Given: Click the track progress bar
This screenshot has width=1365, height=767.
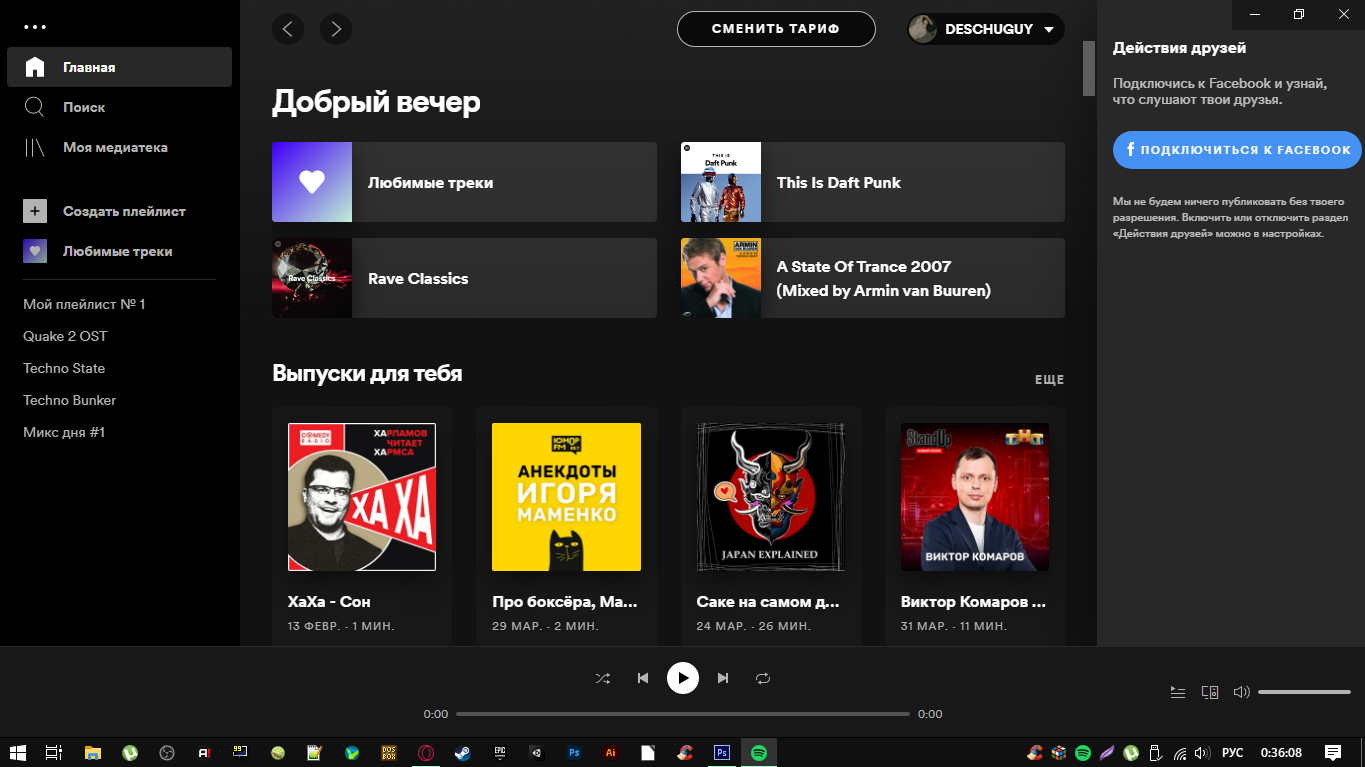Looking at the screenshot, I should click(x=683, y=714).
